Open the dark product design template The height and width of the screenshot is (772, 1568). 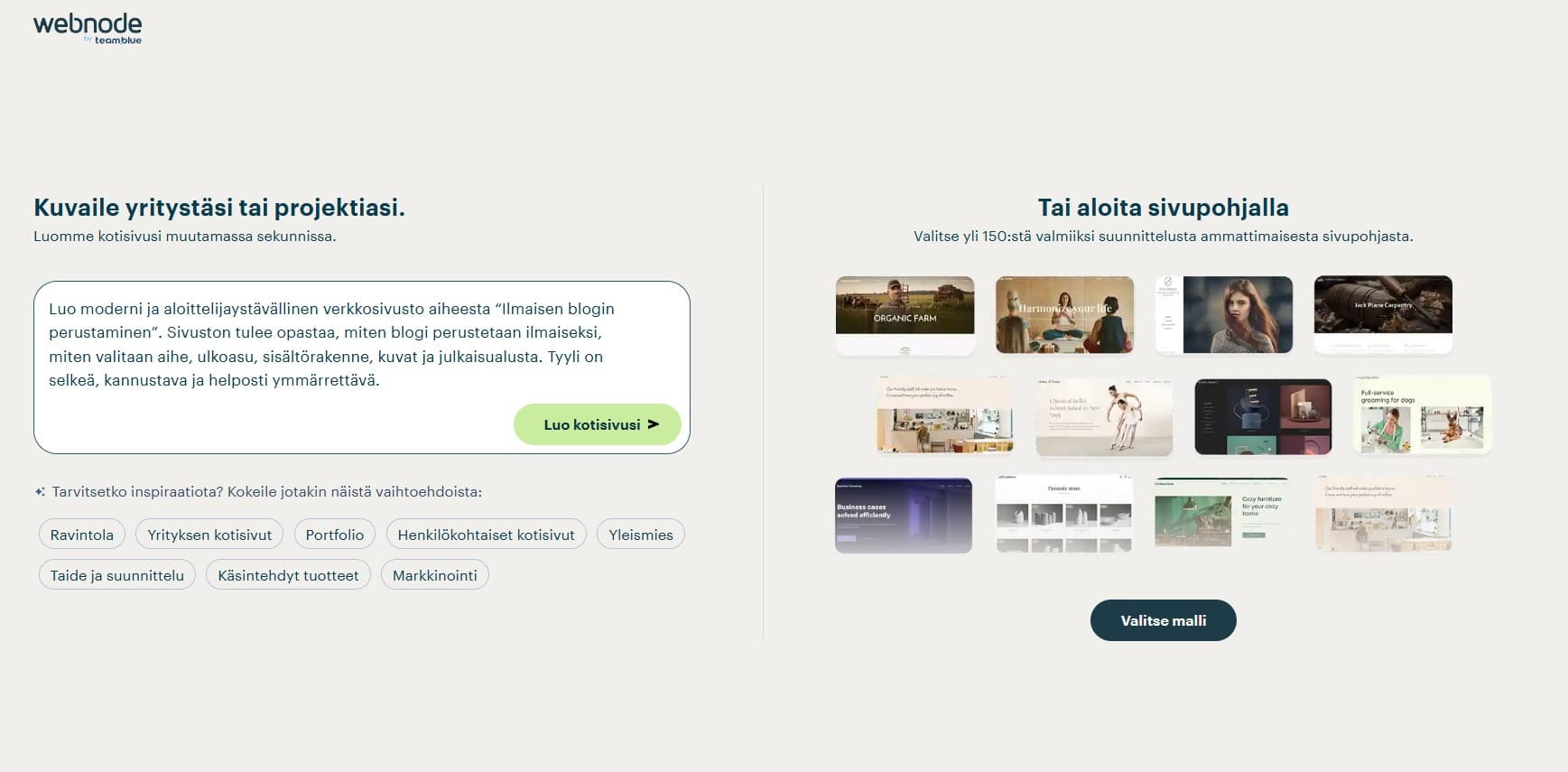1263,417
